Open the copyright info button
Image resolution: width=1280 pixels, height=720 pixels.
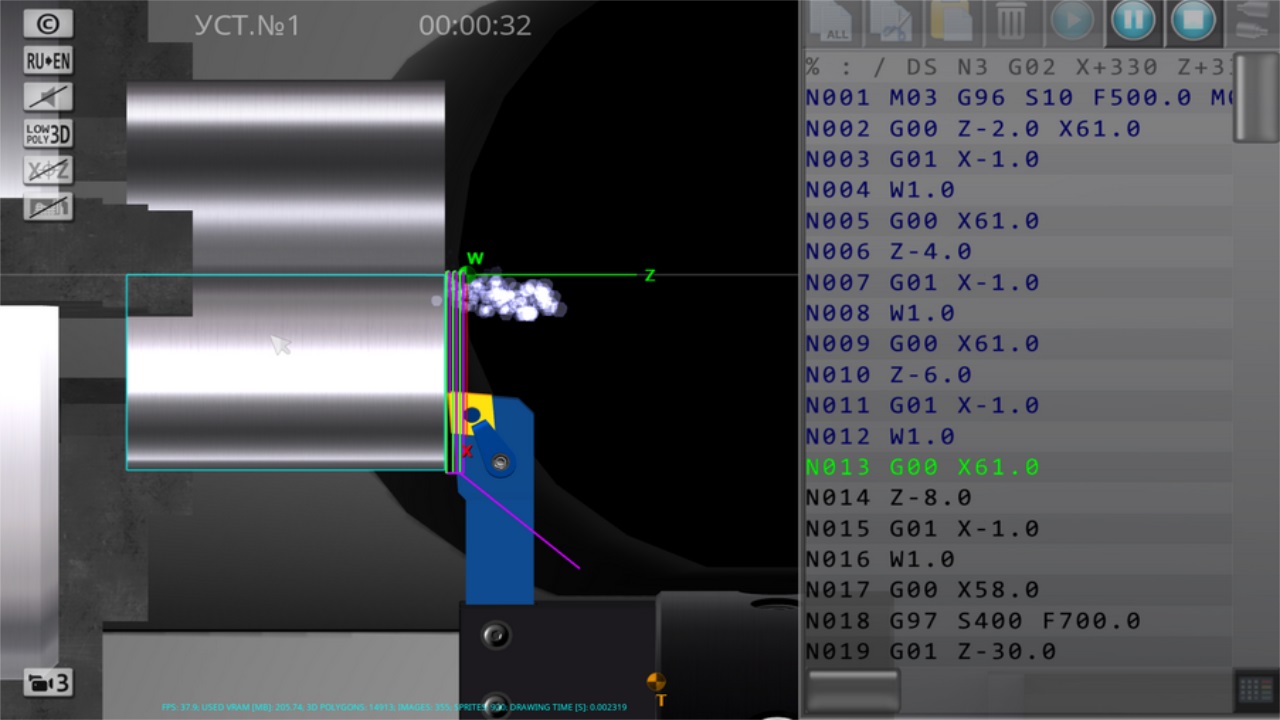click(48, 24)
